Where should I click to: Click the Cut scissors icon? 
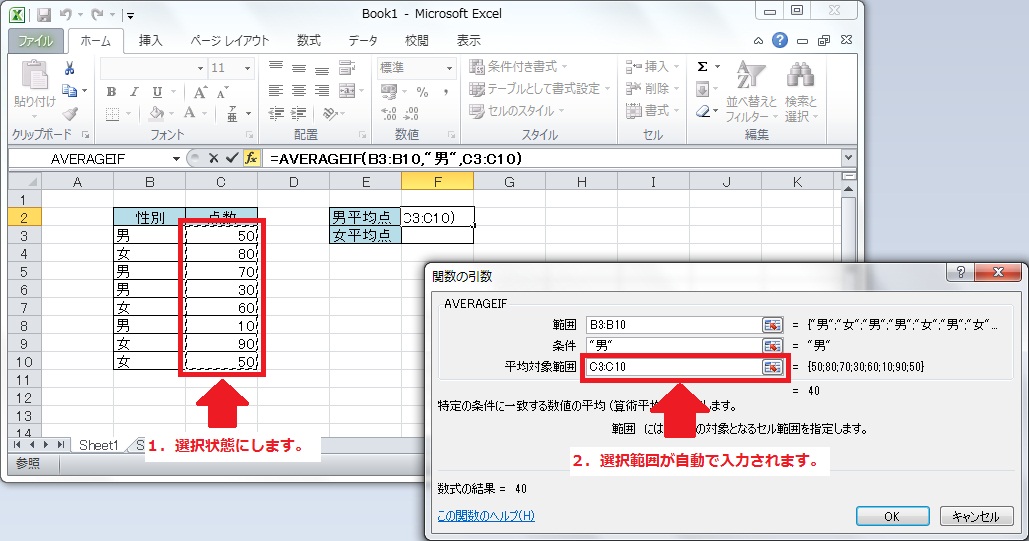[70, 68]
